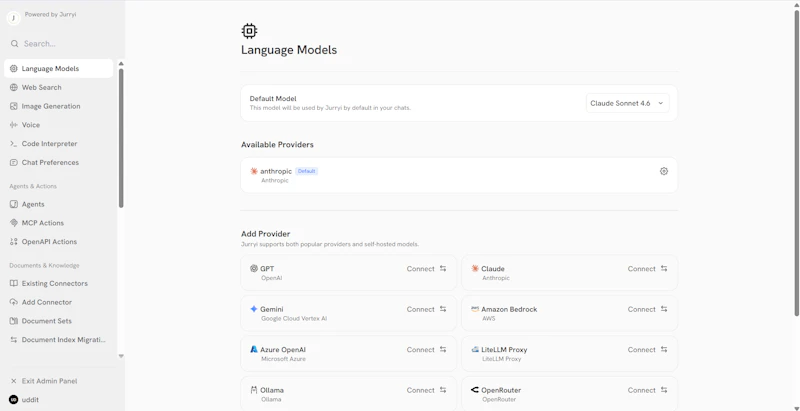Click the Add Provider heading
The height and width of the screenshot is (411, 800).
(265, 234)
